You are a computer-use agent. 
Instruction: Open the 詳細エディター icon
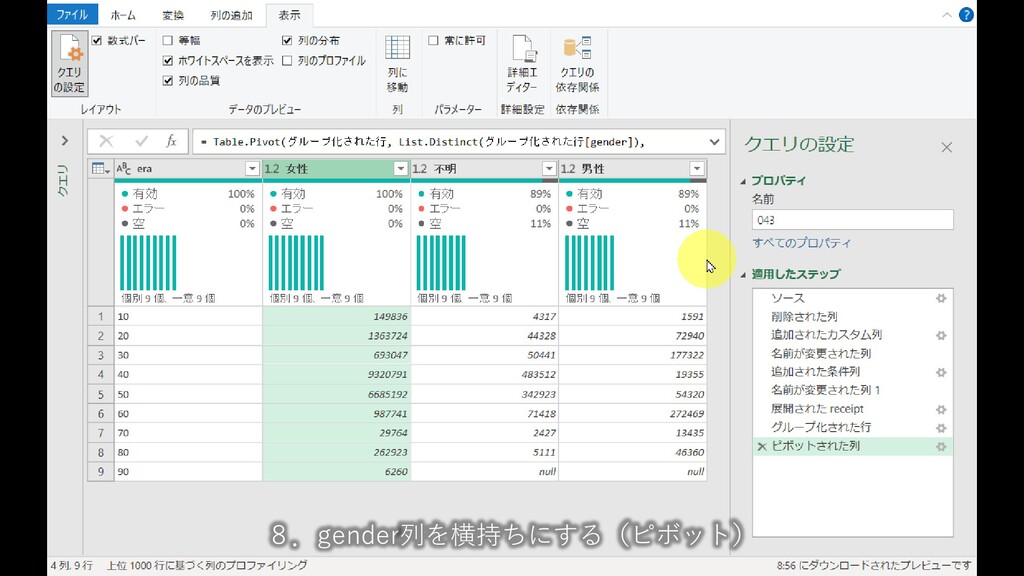[x=522, y=48]
